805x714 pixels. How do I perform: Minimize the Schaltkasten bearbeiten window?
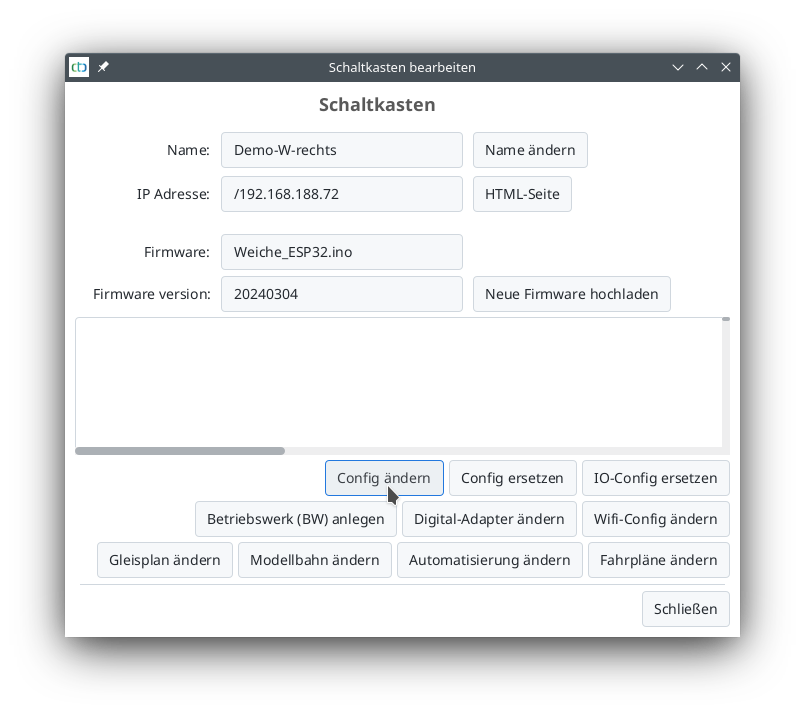(678, 67)
